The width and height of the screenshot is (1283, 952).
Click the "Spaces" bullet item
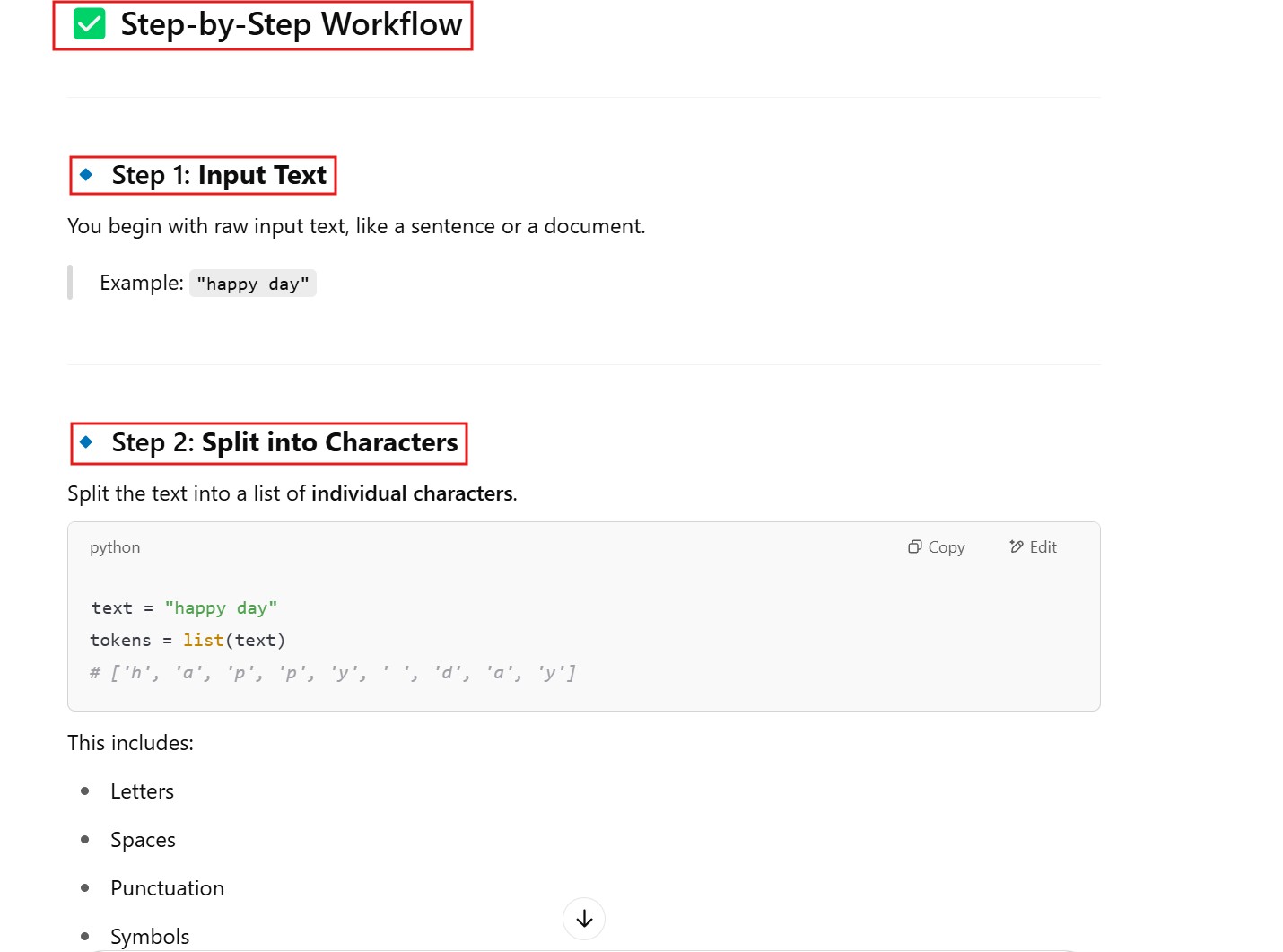[x=143, y=840]
